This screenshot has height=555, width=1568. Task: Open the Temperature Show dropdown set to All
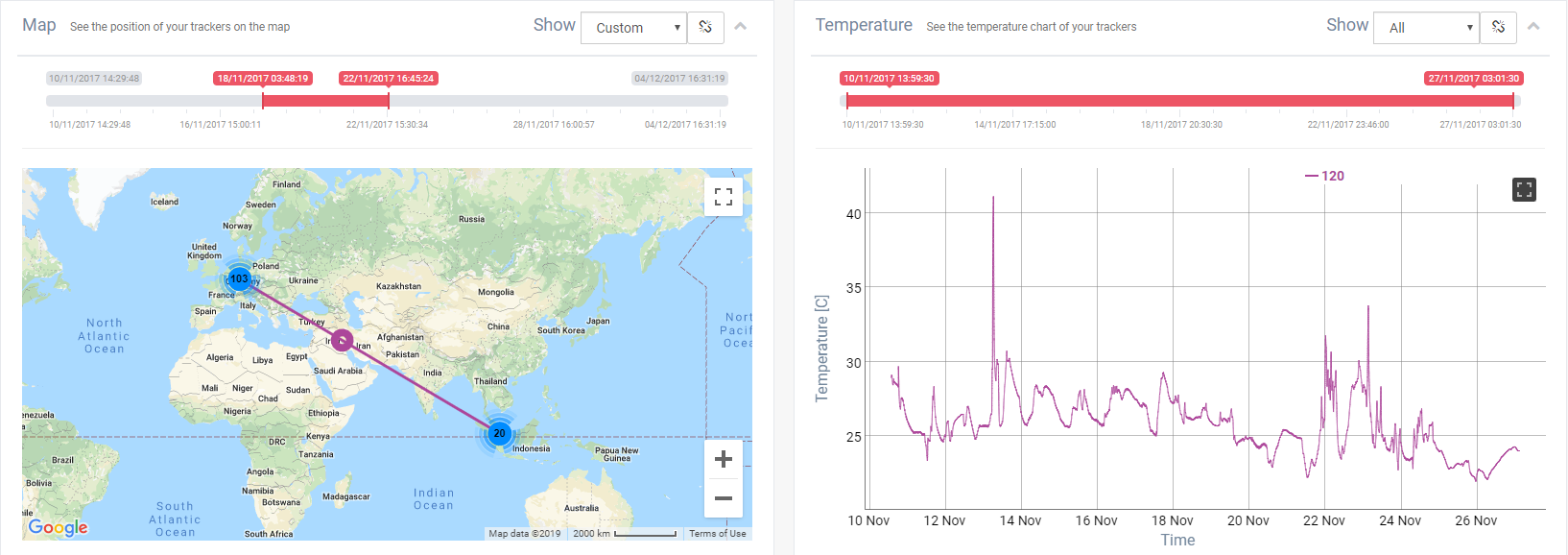[x=1427, y=28]
